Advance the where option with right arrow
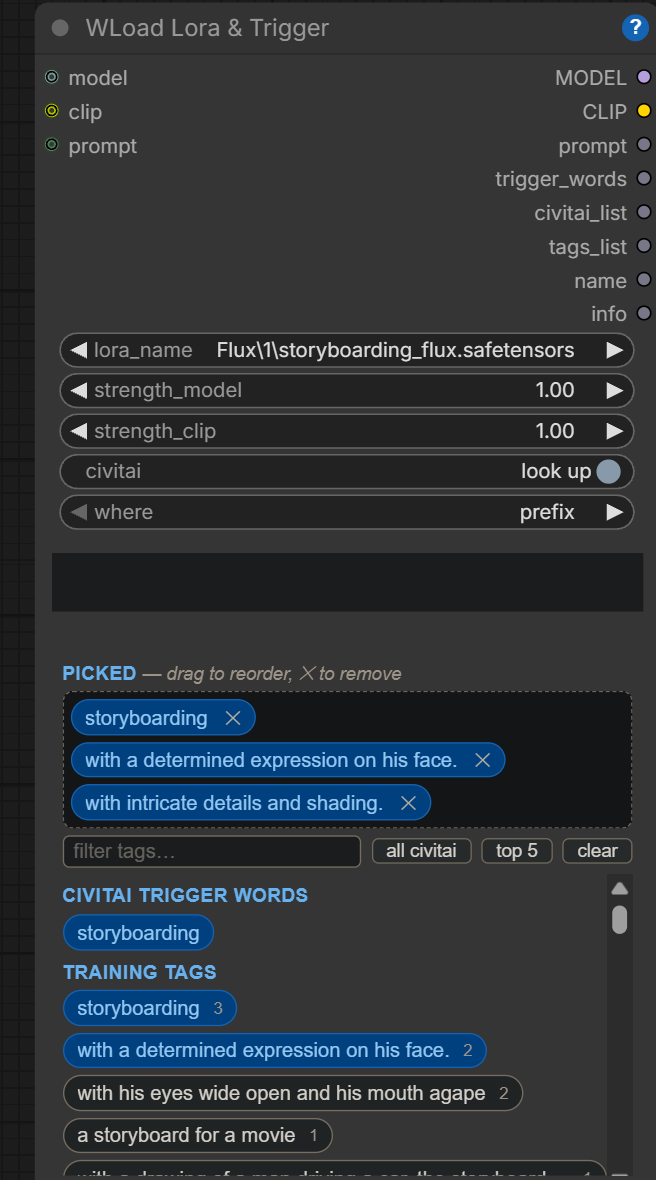656x1180 pixels. click(615, 512)
